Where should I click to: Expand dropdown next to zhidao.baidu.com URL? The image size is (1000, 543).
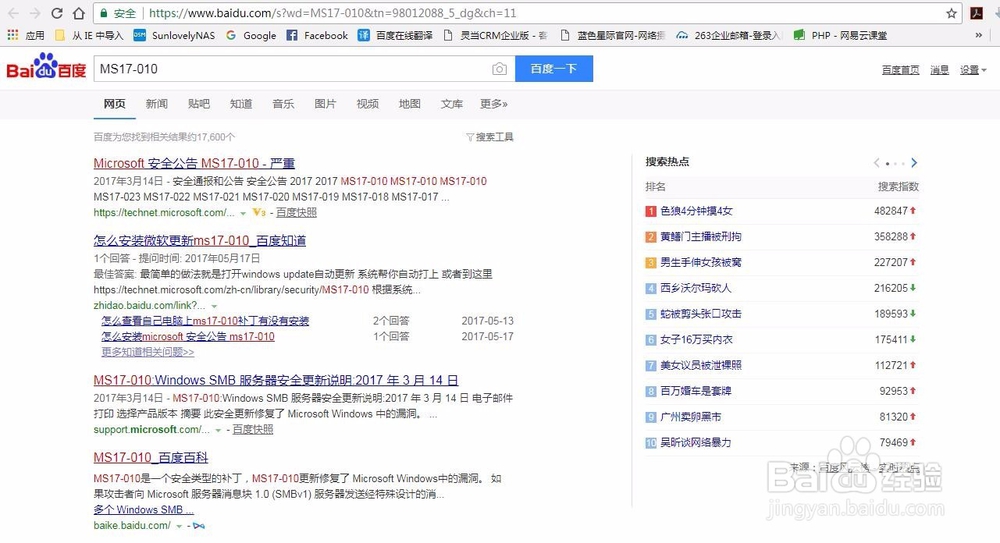[x=214, y=306]
